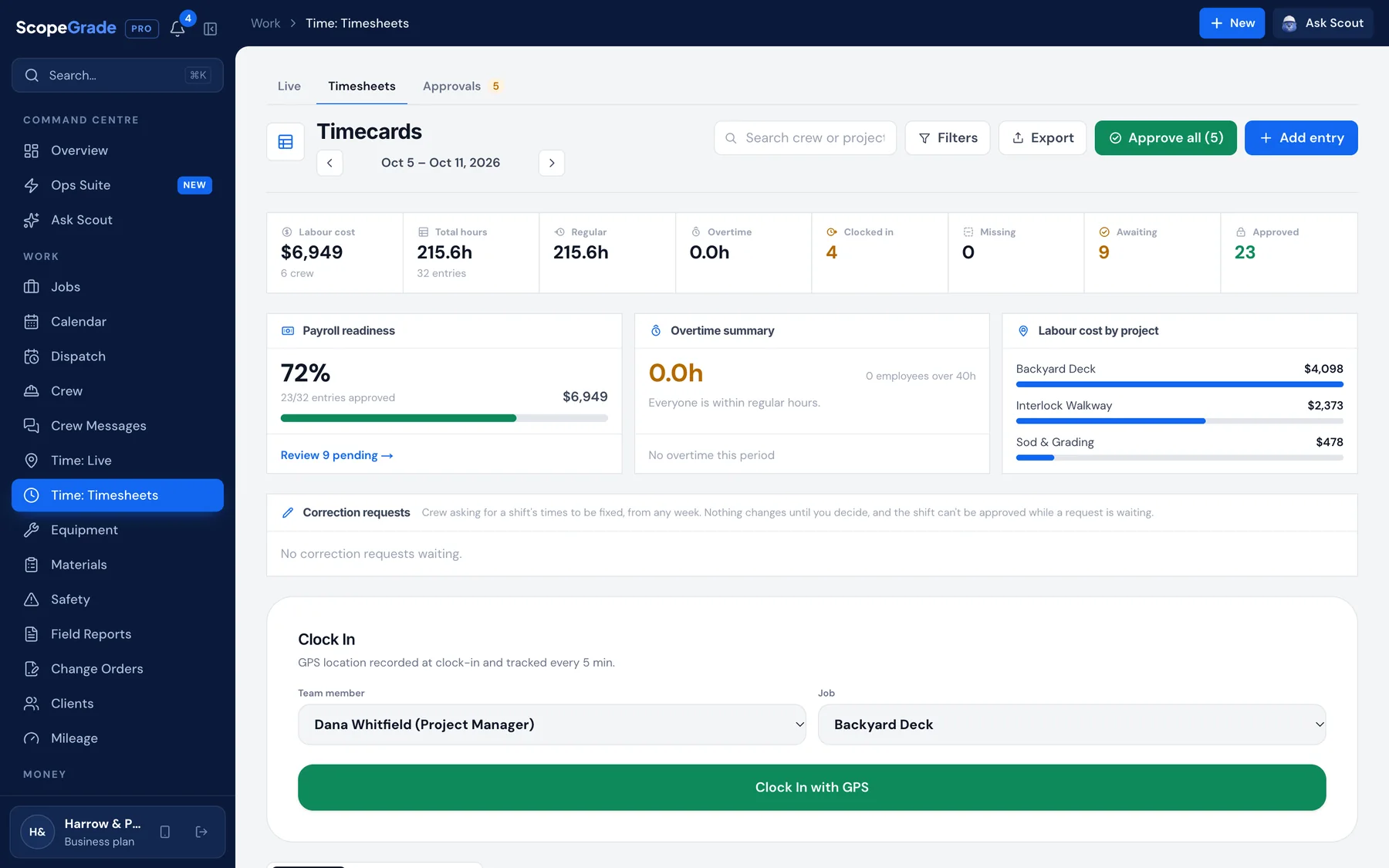Export the timecards
This screenshot has height=868, width=1389.
[x=1043, y=138]
